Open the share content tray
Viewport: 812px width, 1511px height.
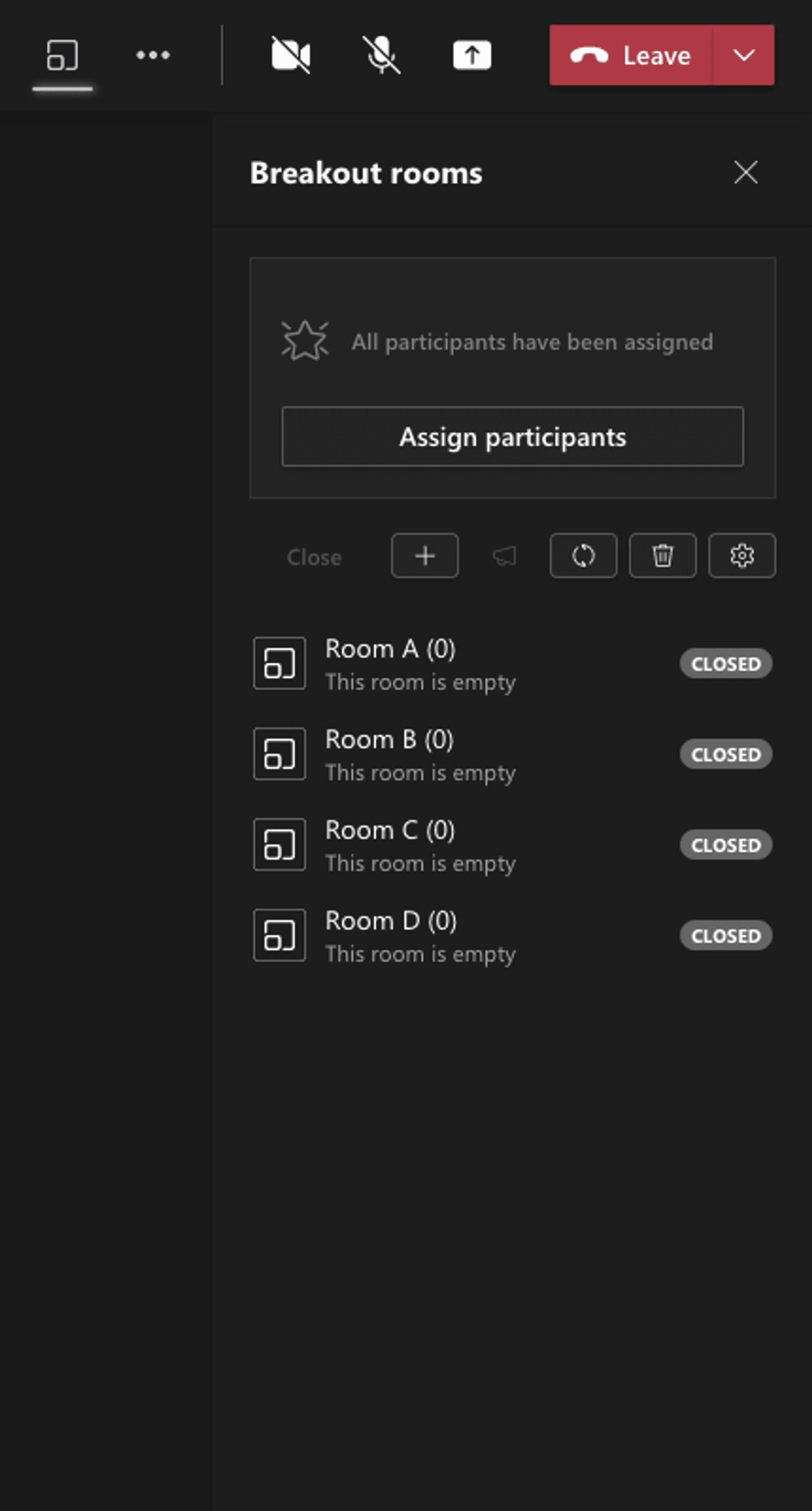pyautogui.click(x=472, y=55)
